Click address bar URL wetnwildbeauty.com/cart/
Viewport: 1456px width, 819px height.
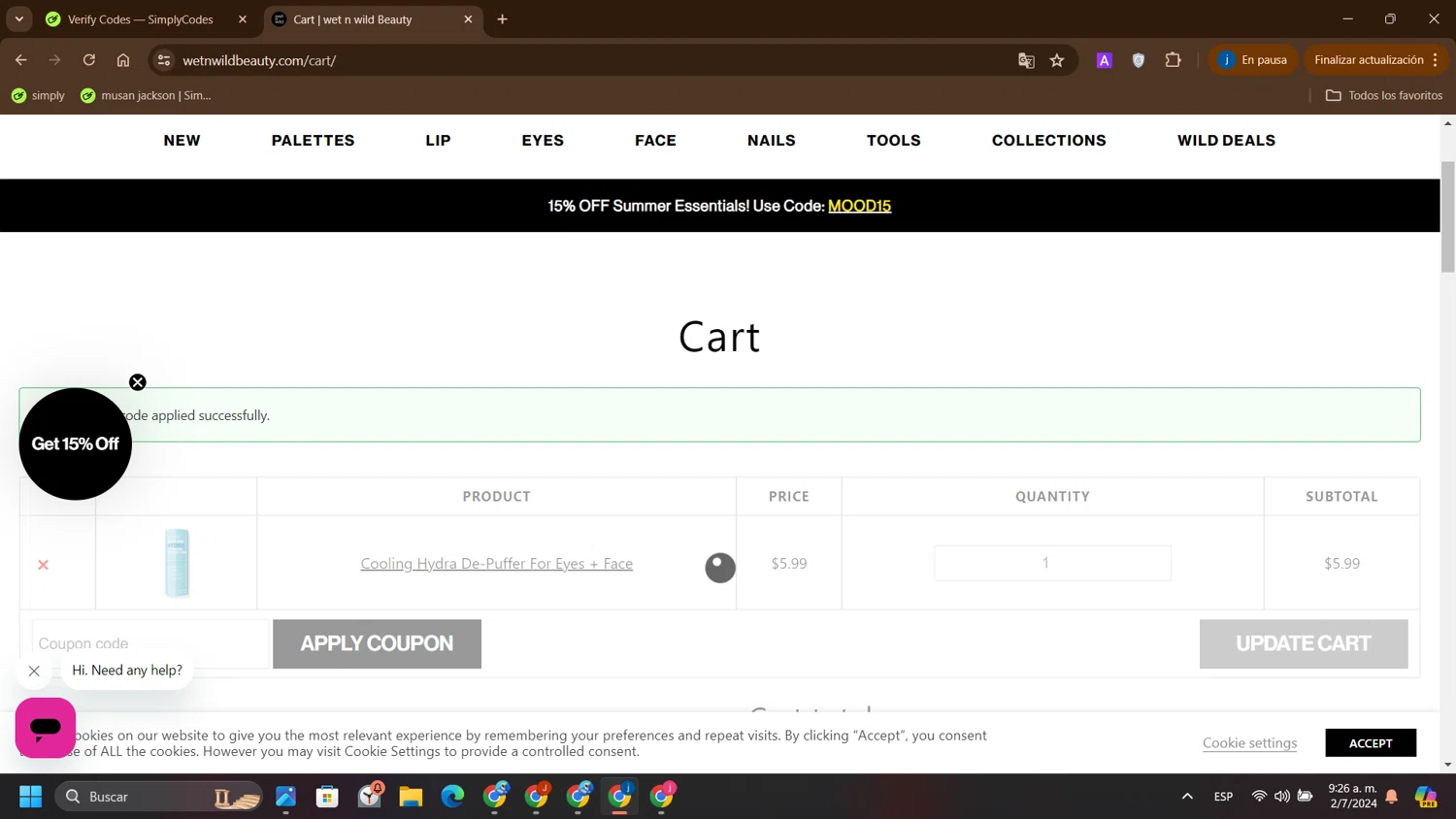[259, 60]
